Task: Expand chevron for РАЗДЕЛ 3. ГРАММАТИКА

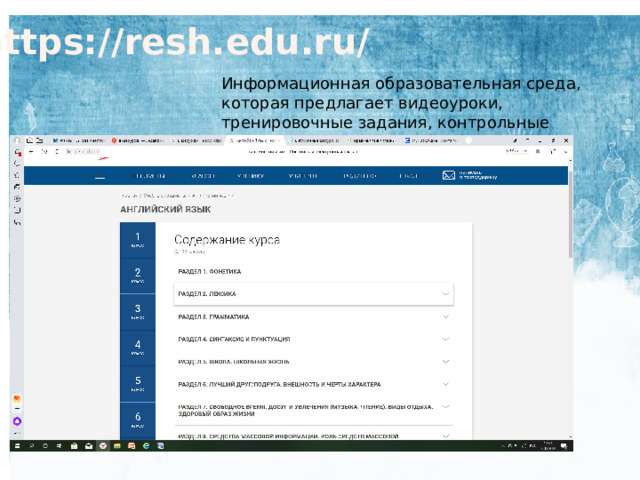Action: (x=446, y=316)
